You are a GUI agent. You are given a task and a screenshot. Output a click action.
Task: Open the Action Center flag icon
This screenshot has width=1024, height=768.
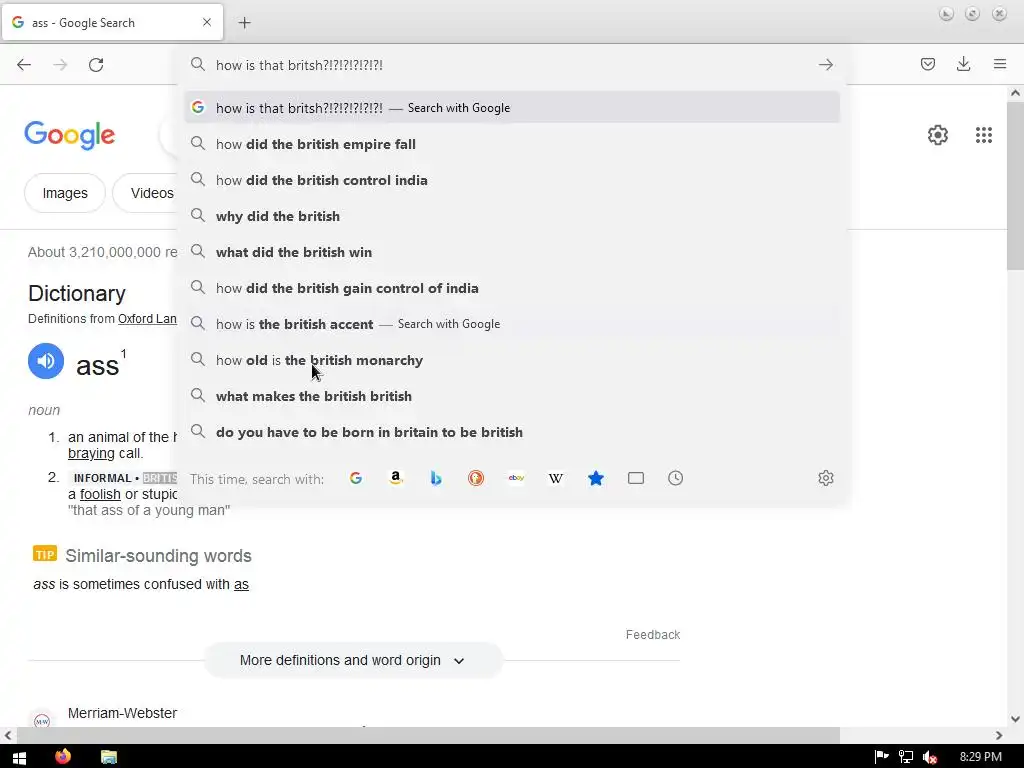(x=882, y=757)
